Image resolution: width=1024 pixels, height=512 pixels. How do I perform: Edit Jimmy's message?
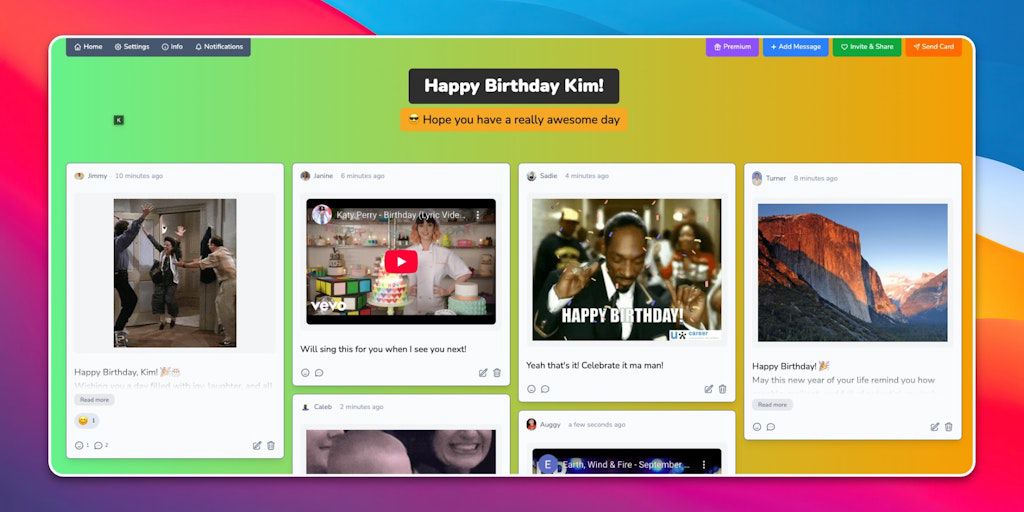point(257,445)
